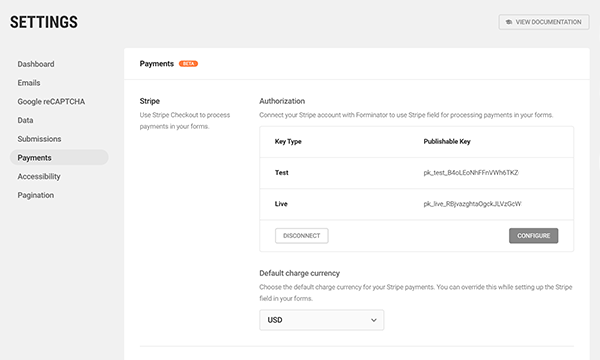This screenshot has height=360, width=600.
Task: Click the Configure Stripe button
Action: pyautogui.click(x=533, y=236)
